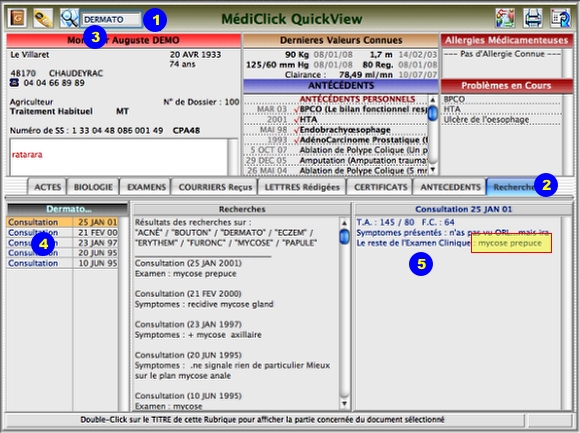Viewport: 580px width, 433px height.
Task: Select the Consultation 21 FEV 00 row
Action: tap(63, 233)
